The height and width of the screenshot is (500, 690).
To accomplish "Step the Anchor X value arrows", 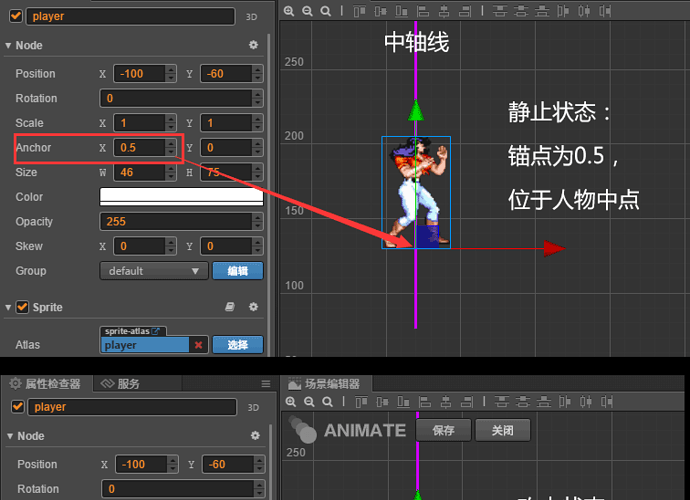I will pos(171,147).
